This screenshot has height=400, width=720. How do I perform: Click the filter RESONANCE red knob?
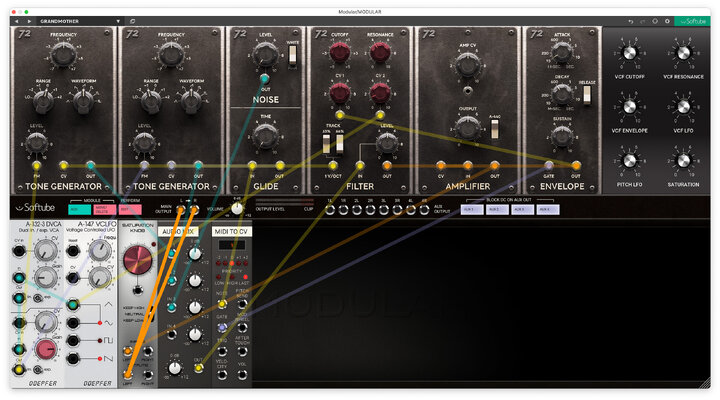(380, 52)
